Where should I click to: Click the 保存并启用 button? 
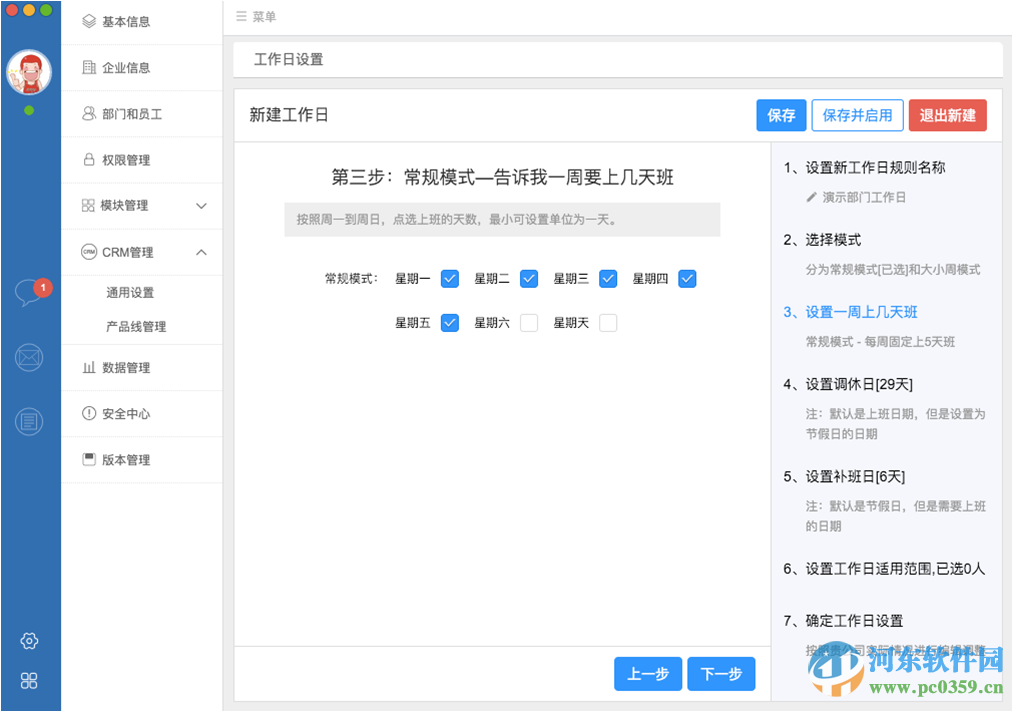pyautogui.click(x=857, y=115)
